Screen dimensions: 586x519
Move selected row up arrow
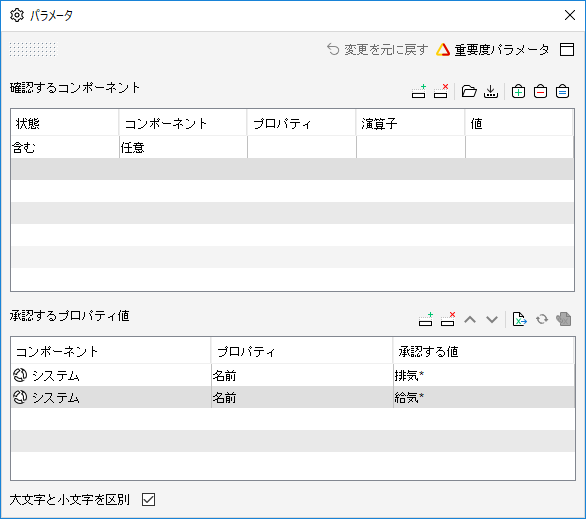click(x=470, y=319)
